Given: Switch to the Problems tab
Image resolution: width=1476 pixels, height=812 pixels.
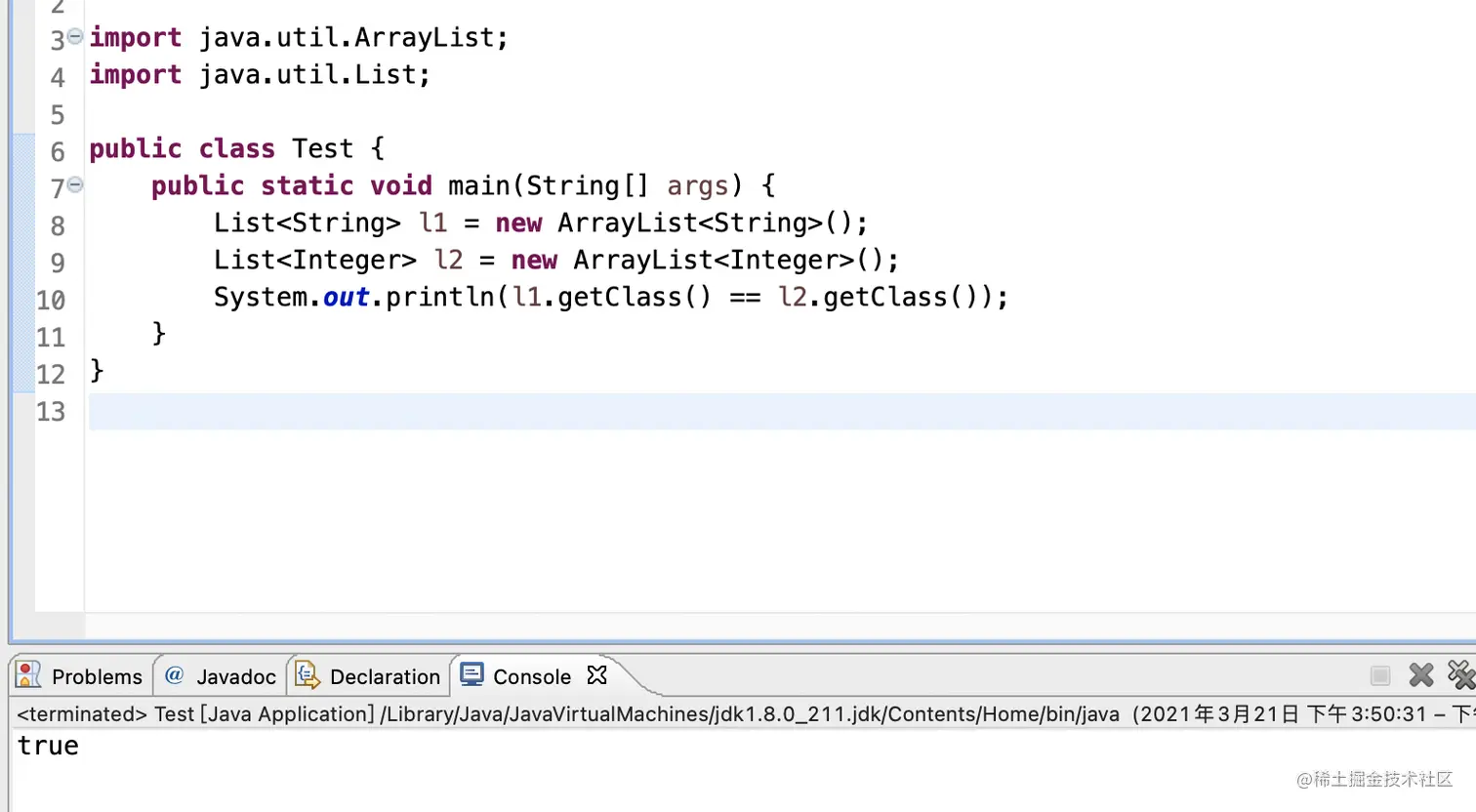Looking at the screenshot, I should (80, 675).
